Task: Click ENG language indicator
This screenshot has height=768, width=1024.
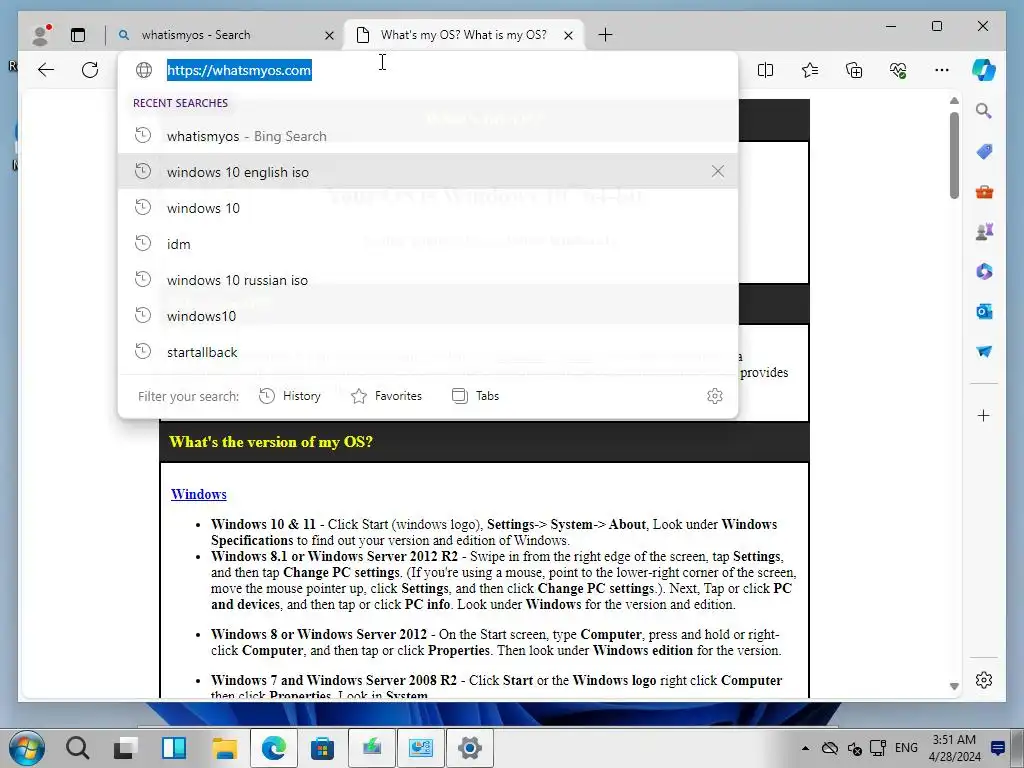Action: 906,748
